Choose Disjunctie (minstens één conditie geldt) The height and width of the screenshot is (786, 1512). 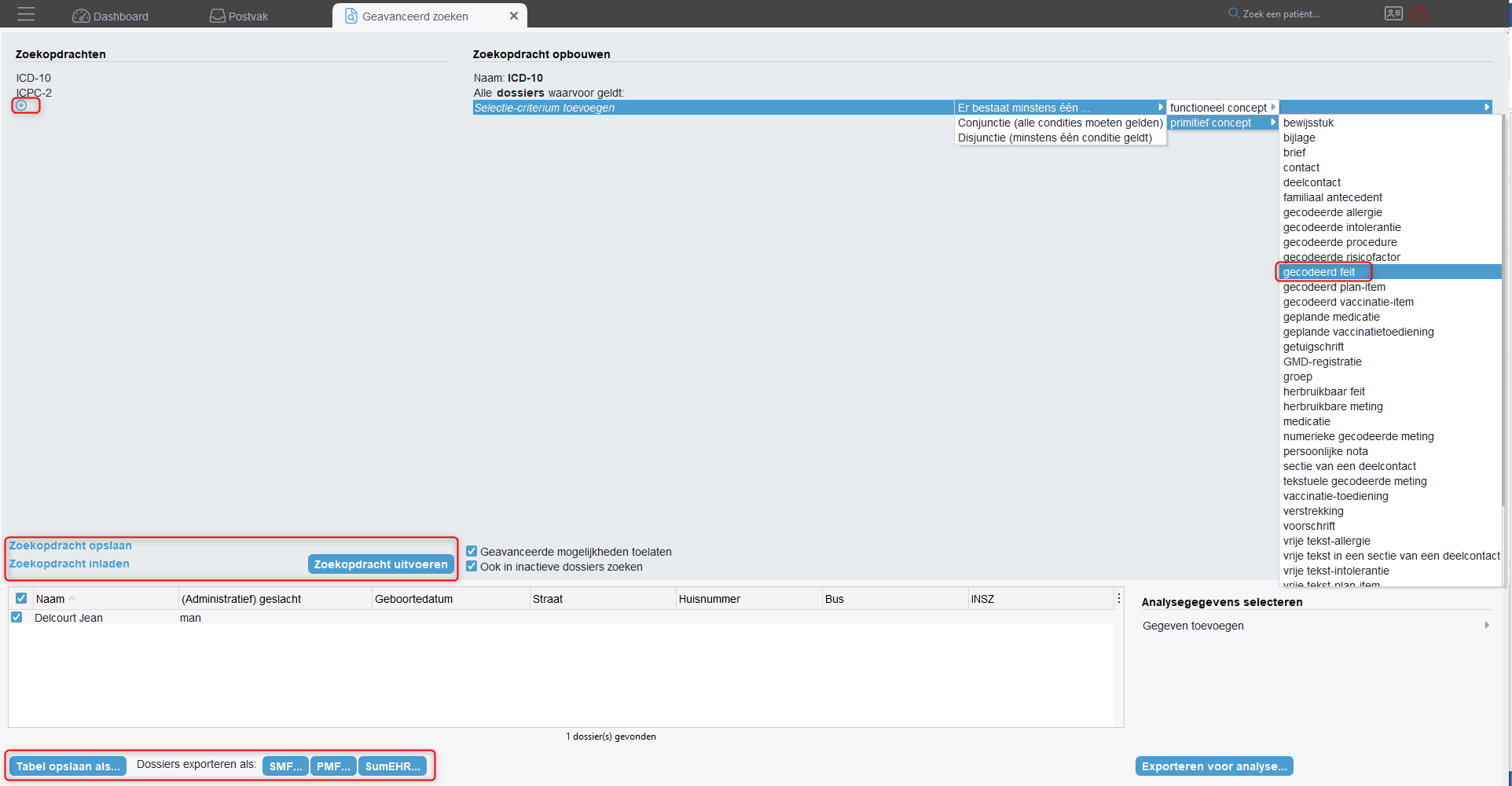coord(1060,138)
